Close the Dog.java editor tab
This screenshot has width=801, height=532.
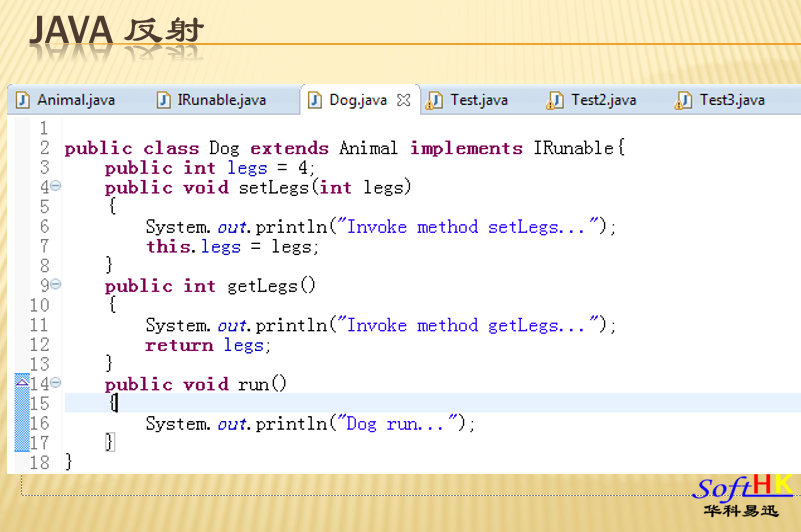point(404,100)
